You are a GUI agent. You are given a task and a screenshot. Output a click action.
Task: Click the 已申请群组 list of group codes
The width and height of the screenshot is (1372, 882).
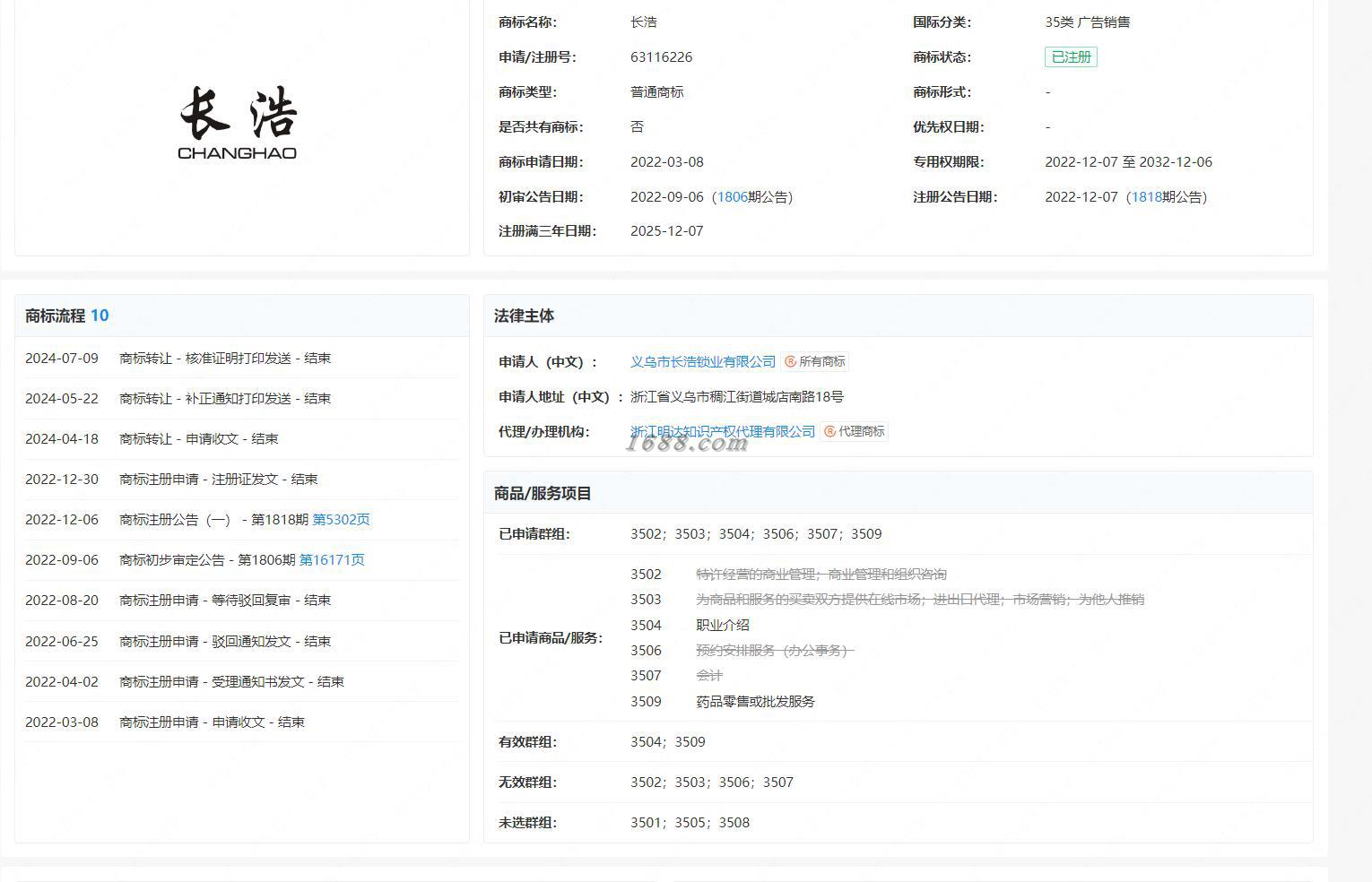click(x=756, y=533)
